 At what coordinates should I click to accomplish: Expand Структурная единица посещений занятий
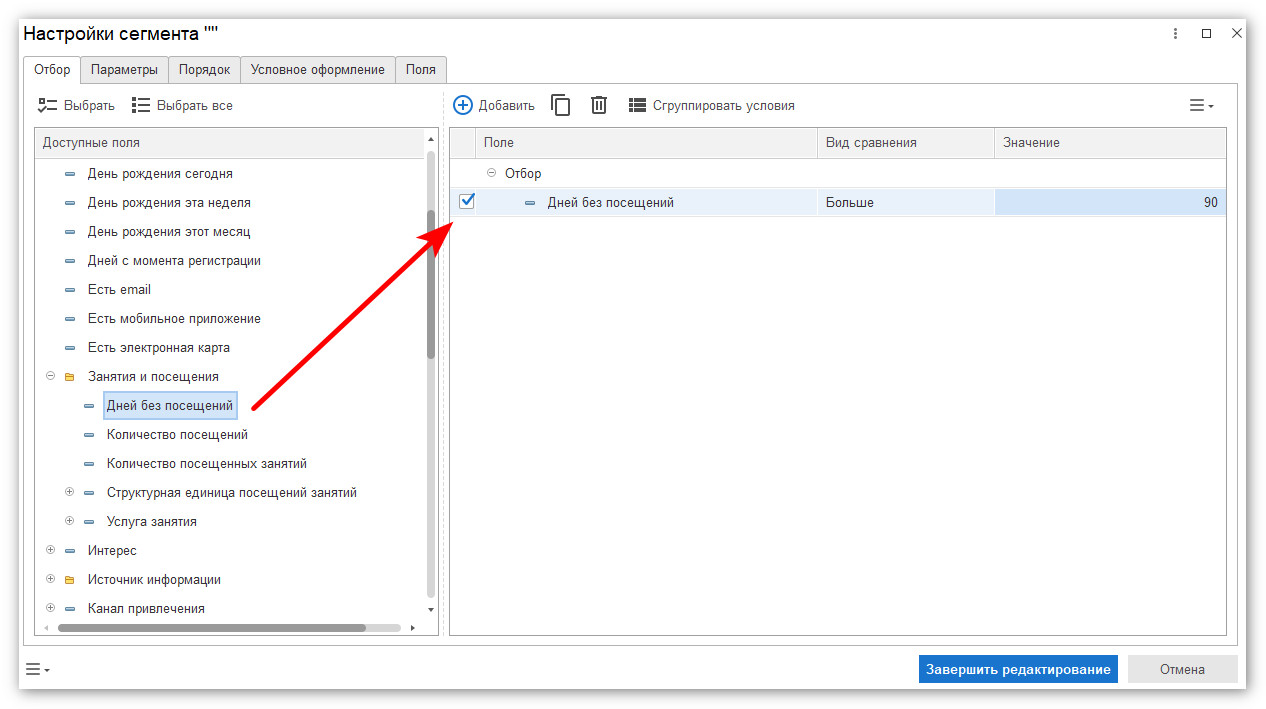pyautogui.click(x=69, y=492)
